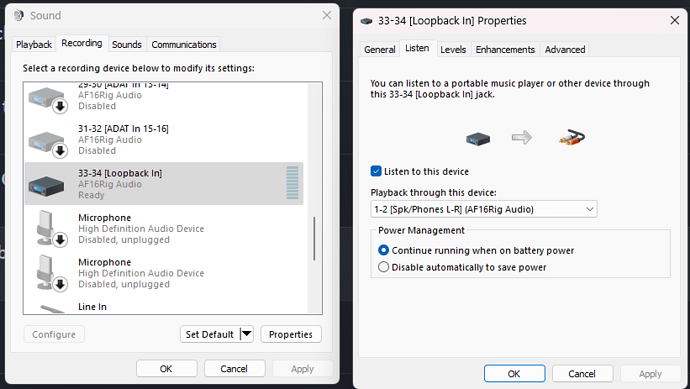Open the Playback through this device dropdown
The width and height of the screenshot is (690, 389).
point(484,209)
